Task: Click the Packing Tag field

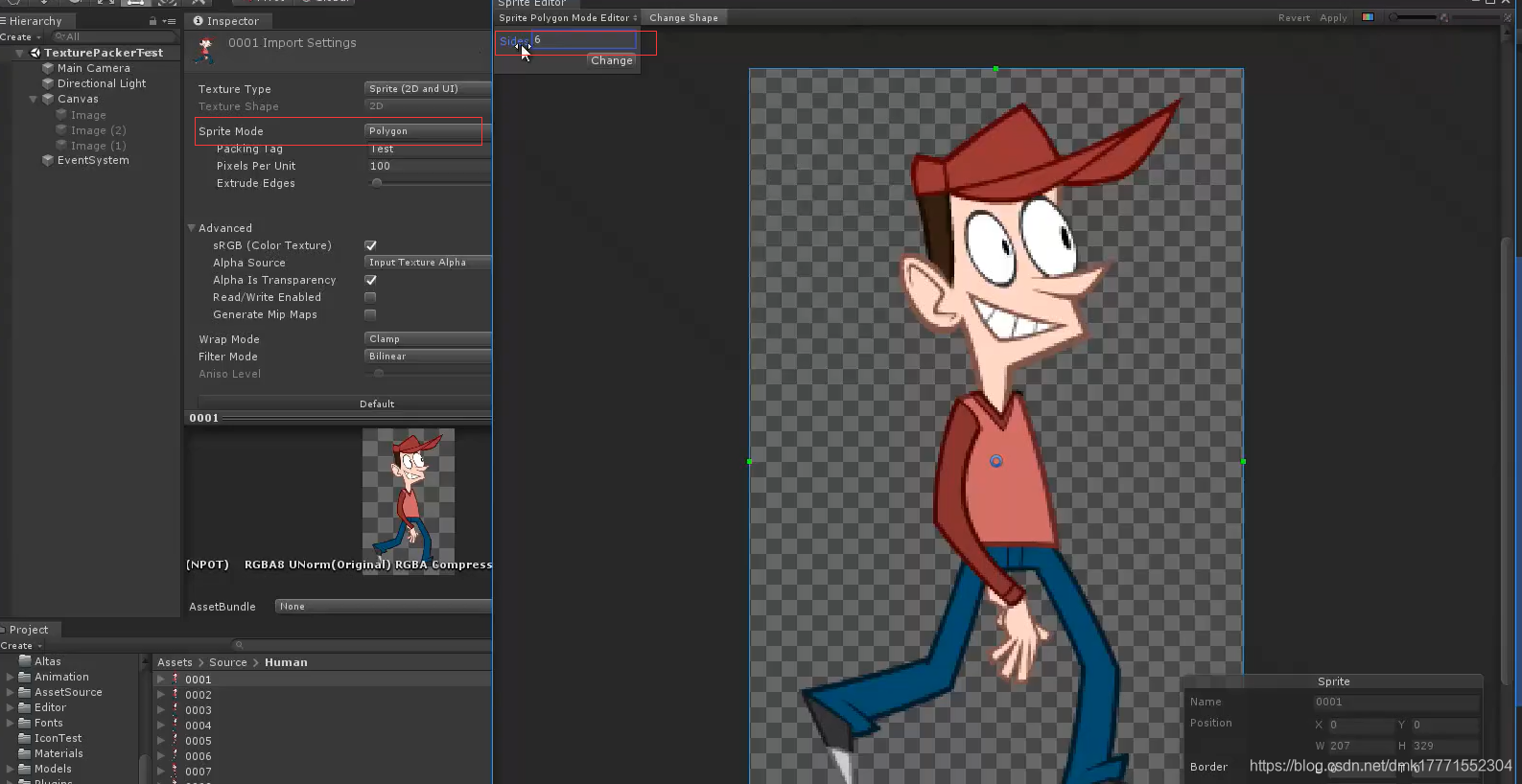Action: pyautogui.click(x=430, y=149)
